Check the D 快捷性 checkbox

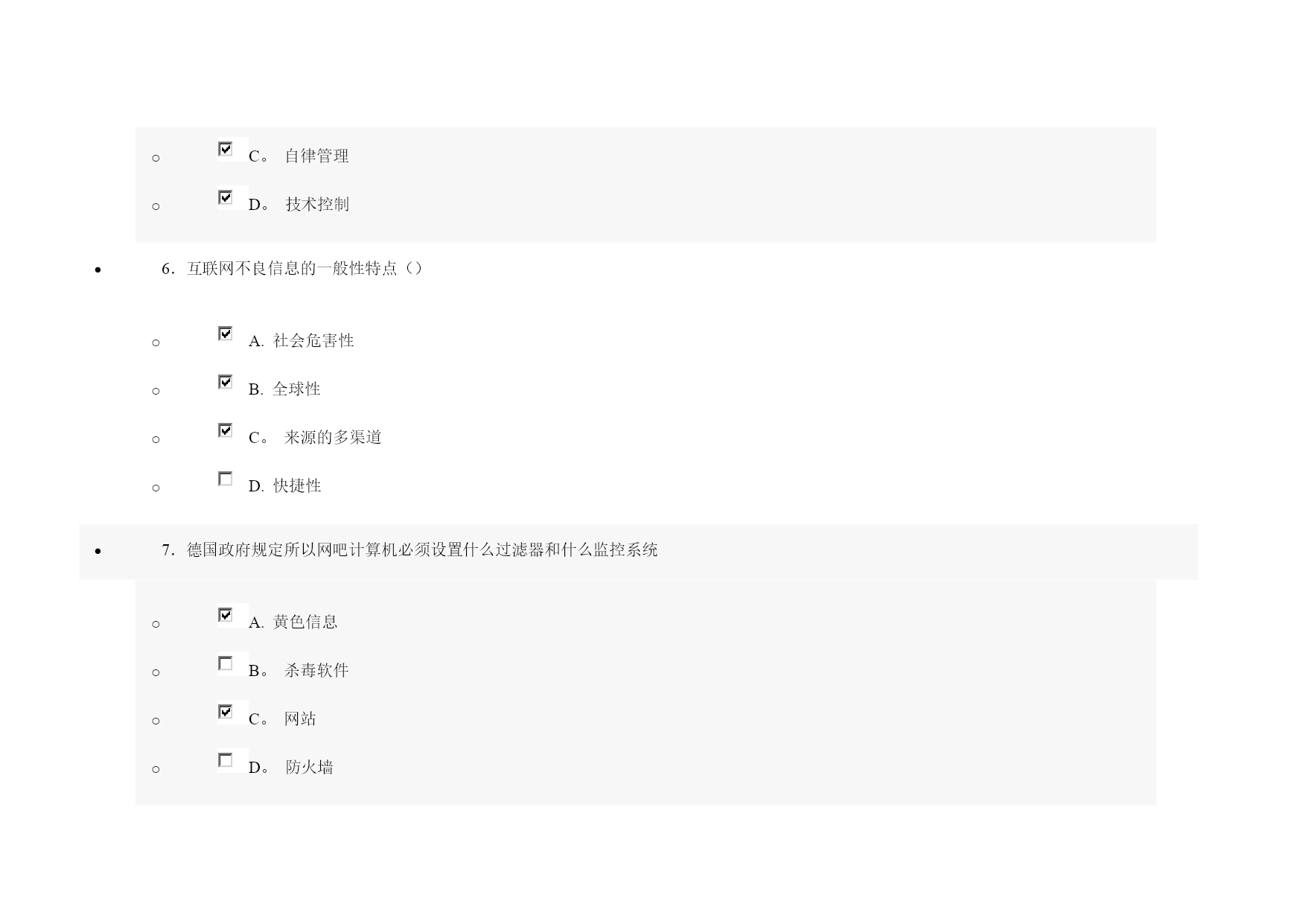[x=226, y=479]
